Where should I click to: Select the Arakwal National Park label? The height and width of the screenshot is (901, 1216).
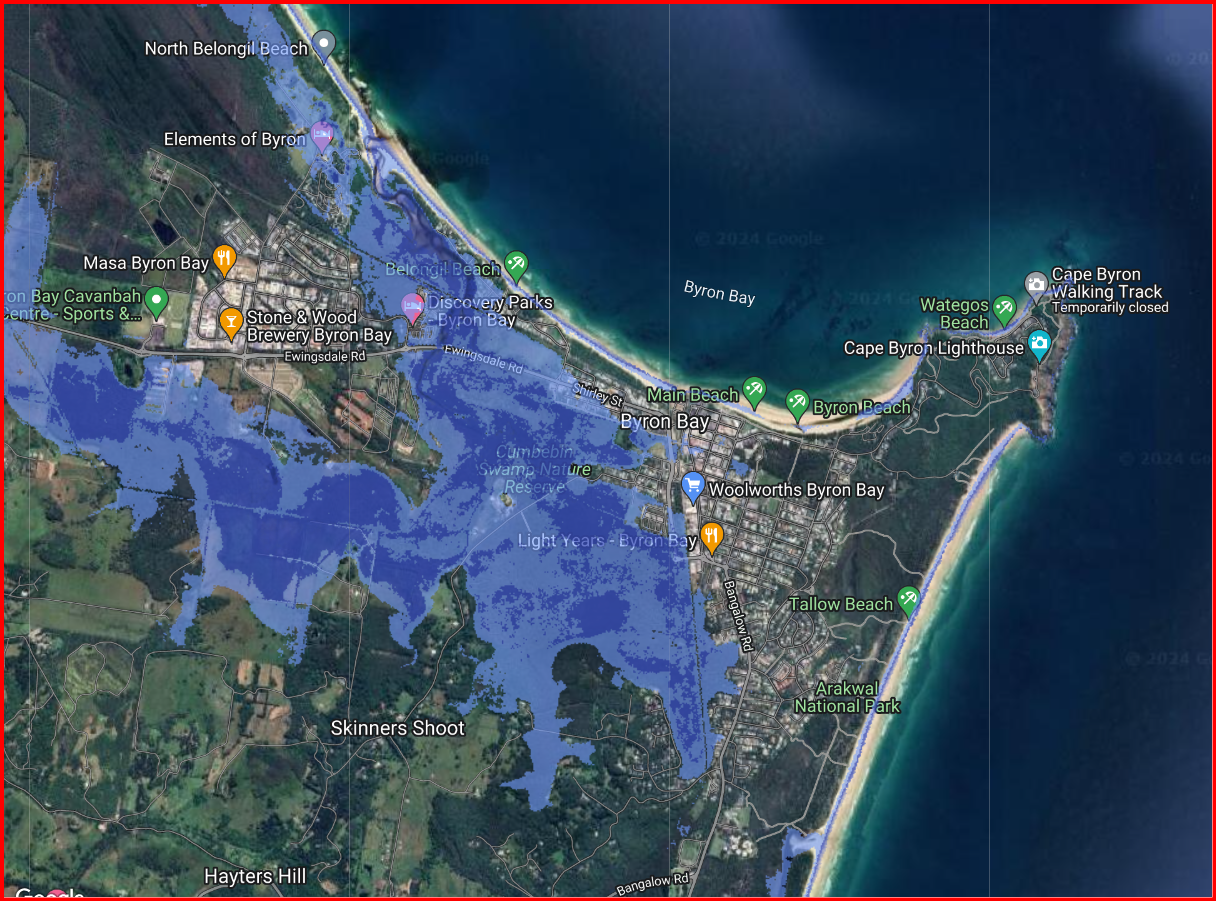pyautogui.click(x=847, y=697)
